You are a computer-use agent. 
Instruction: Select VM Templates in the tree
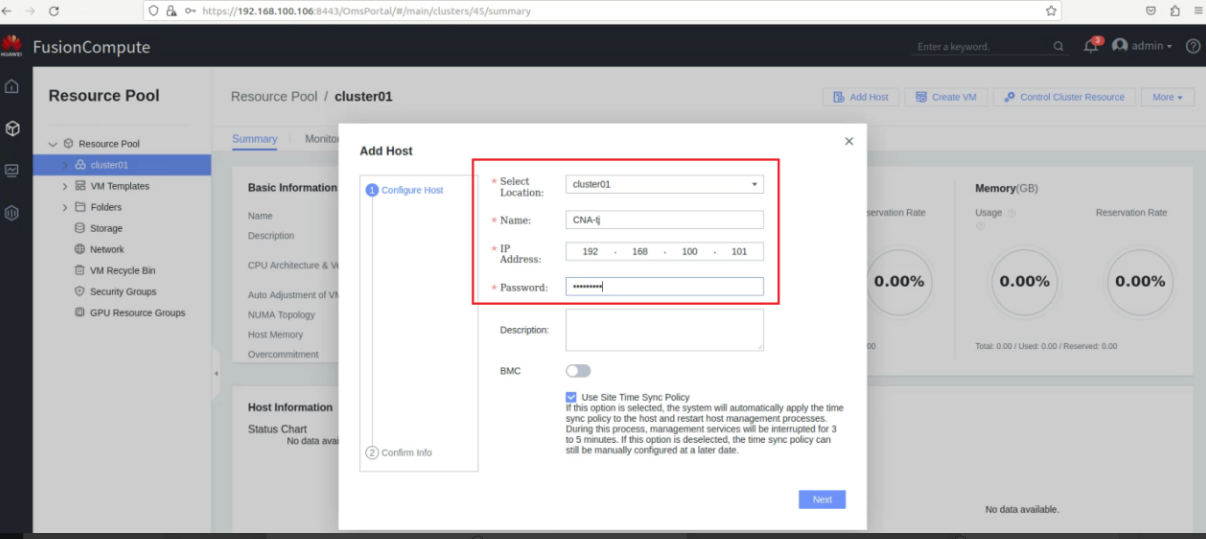click(120, 186)
